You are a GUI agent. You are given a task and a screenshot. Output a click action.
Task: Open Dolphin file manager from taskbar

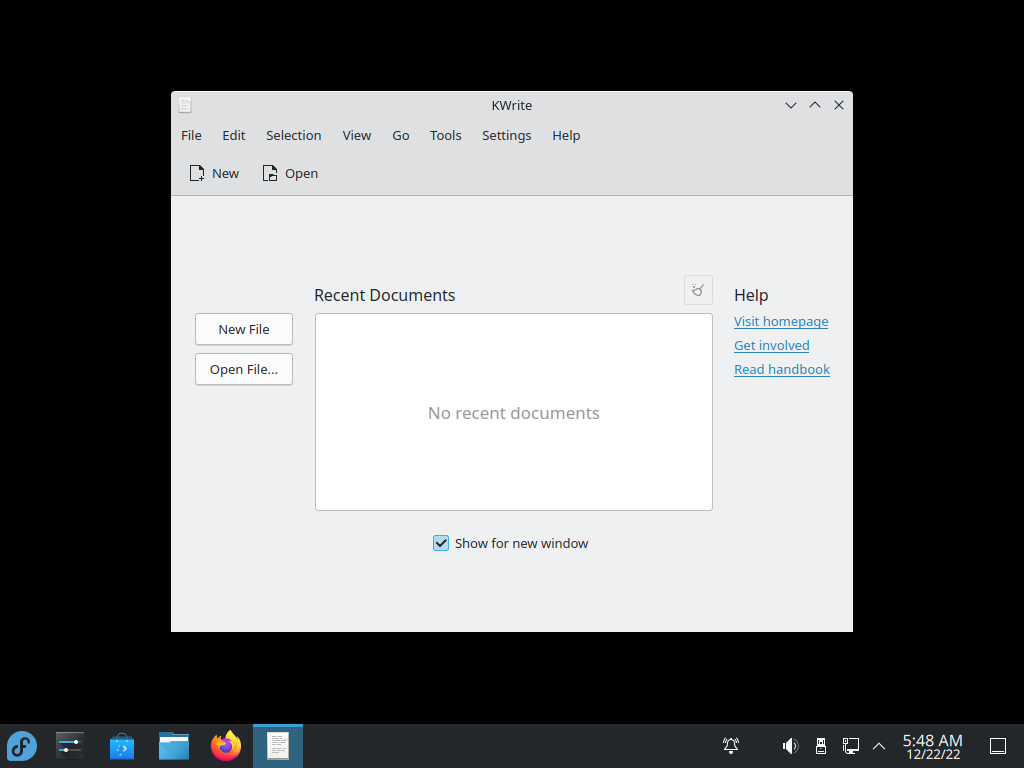(174, 746)
